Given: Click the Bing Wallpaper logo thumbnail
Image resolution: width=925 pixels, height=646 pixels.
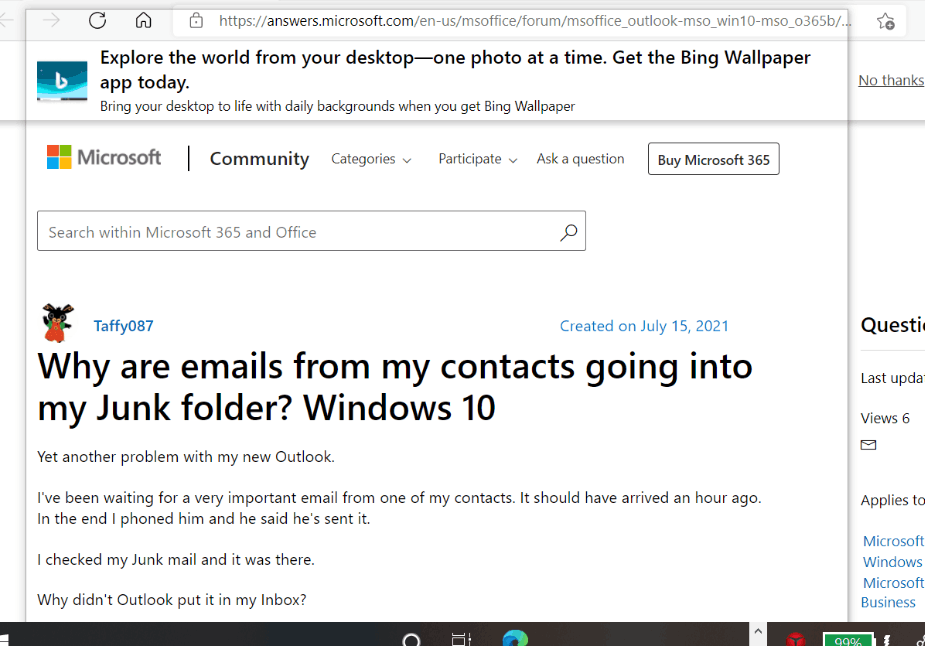Looking at the screenshot, I should 62,81.
